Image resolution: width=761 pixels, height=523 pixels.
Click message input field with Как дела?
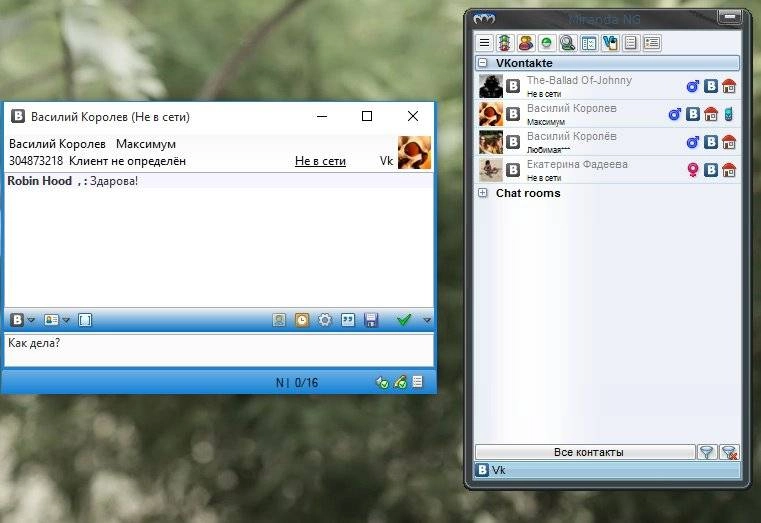tap(218, 349)
